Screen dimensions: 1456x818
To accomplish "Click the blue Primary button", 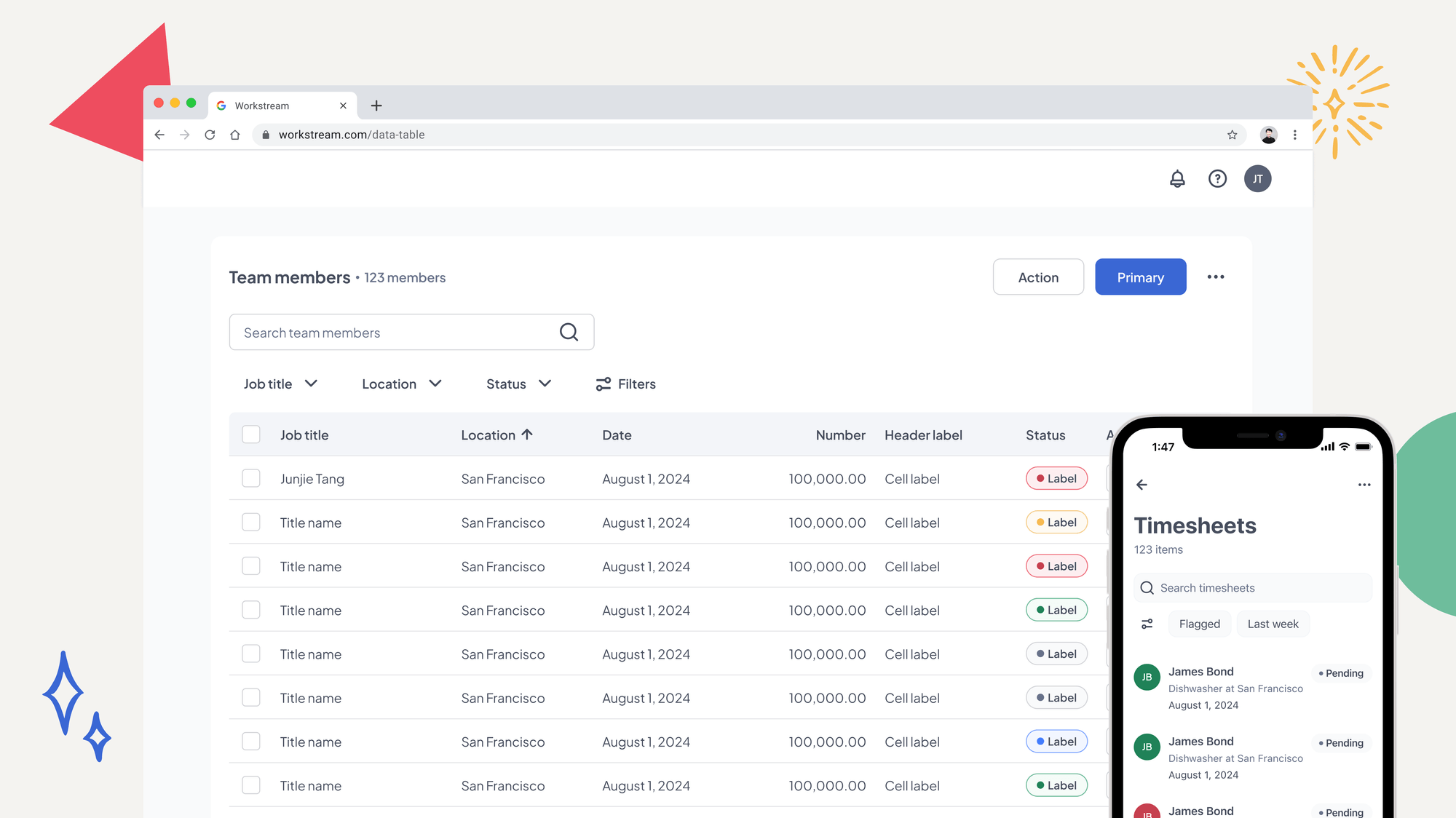I will coord(1141,277).
